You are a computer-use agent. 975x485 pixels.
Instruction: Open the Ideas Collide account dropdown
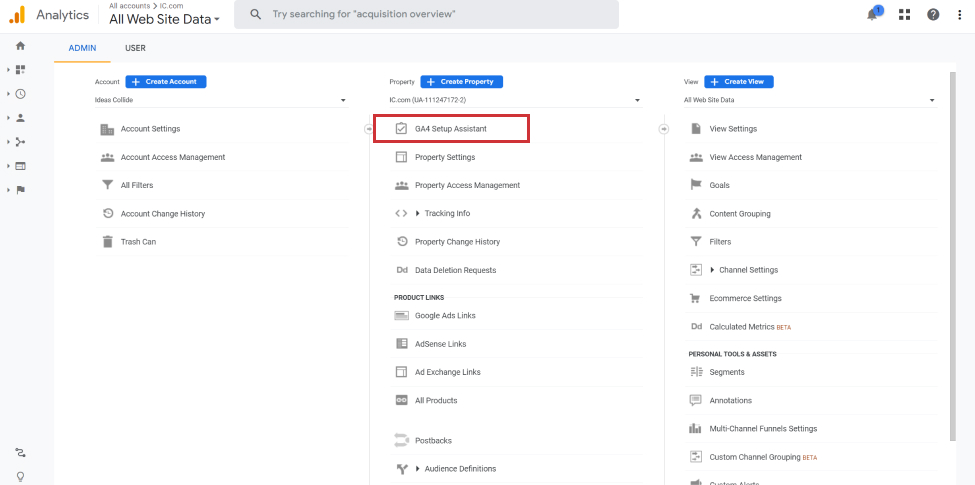[220, 100]
